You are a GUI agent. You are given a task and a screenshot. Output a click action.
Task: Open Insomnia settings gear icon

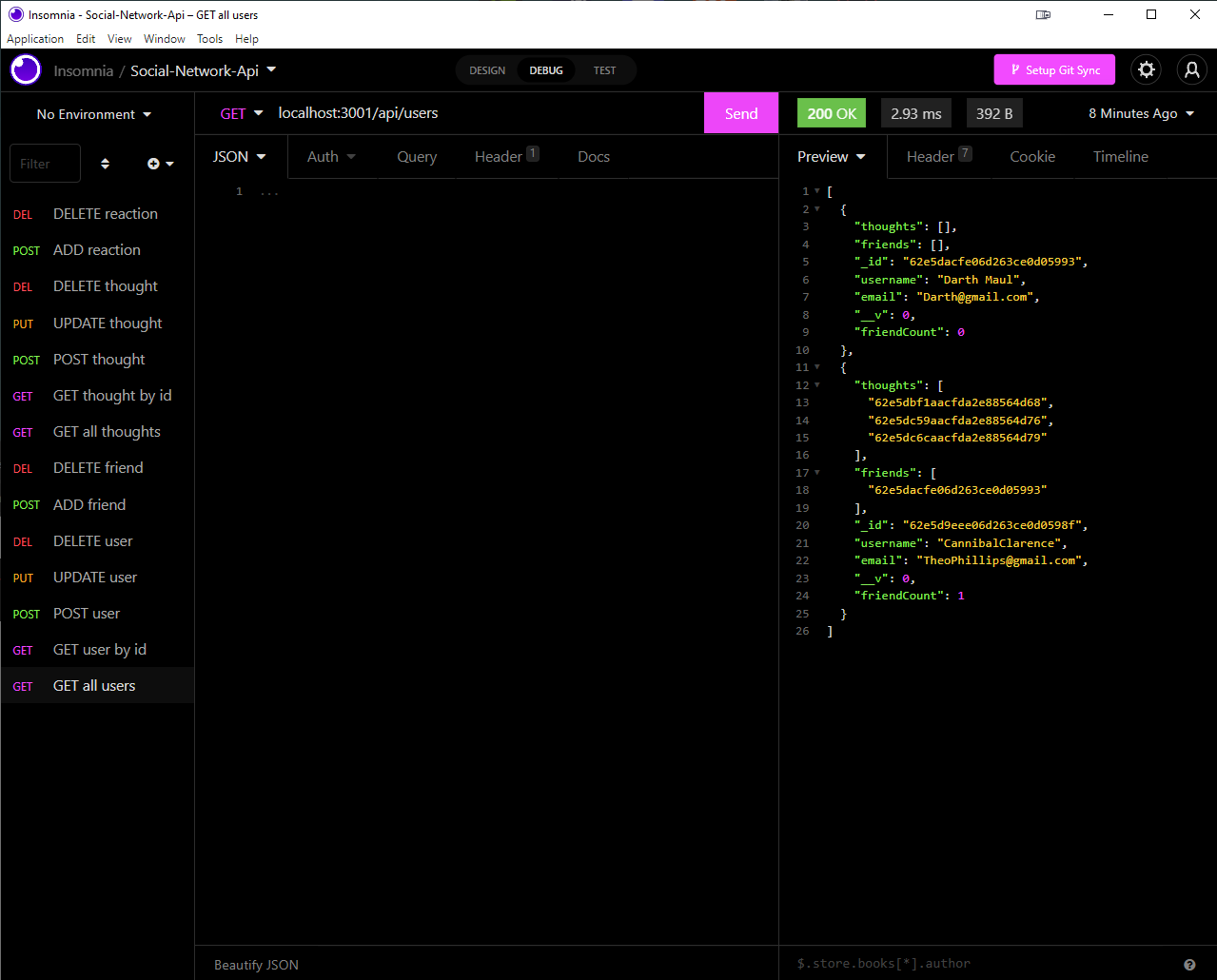pyautogui.click(x=1146, y=69)
